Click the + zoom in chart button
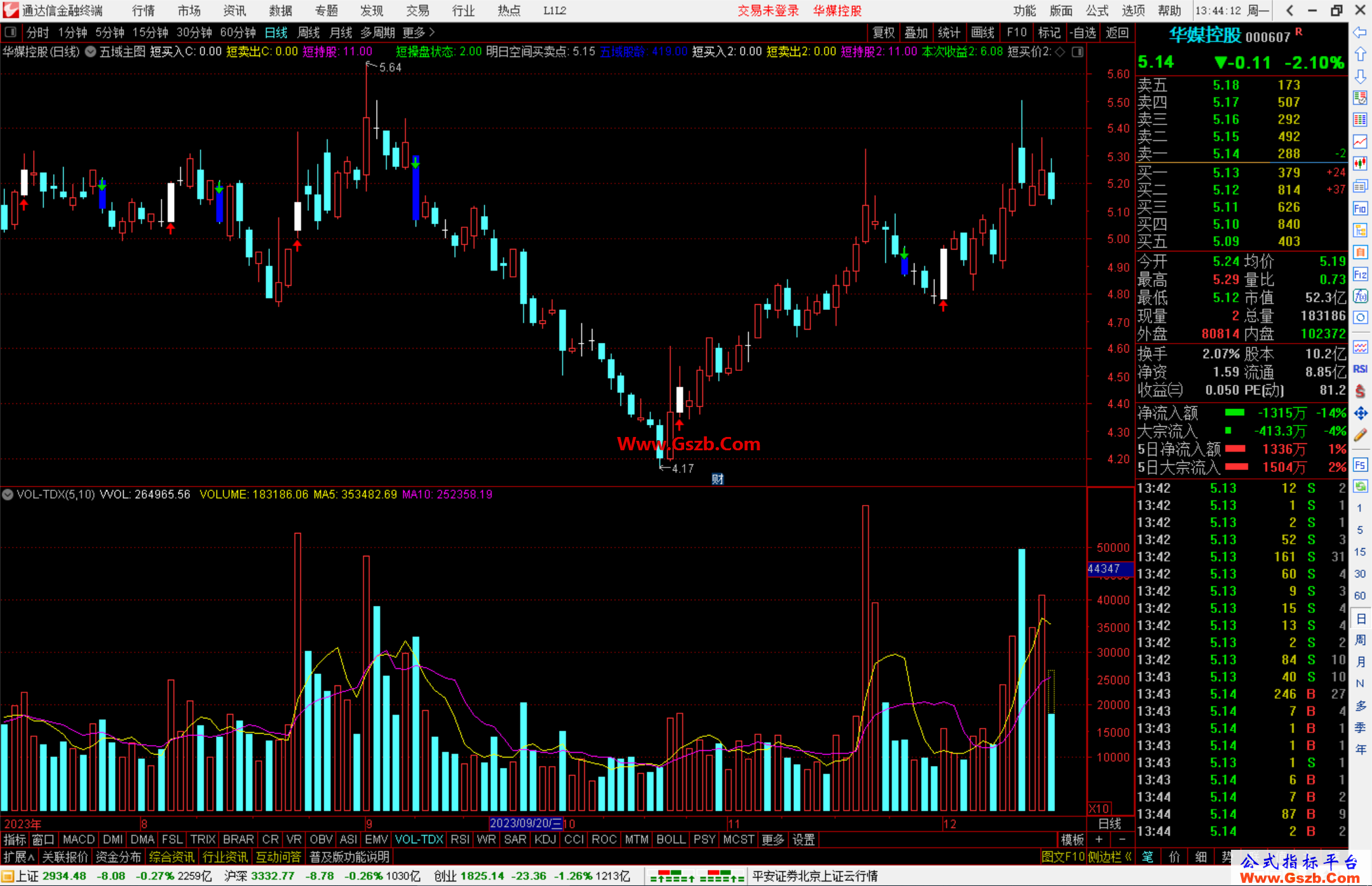Viewport: 1372px width, 886px height. tap(1099, 840)
